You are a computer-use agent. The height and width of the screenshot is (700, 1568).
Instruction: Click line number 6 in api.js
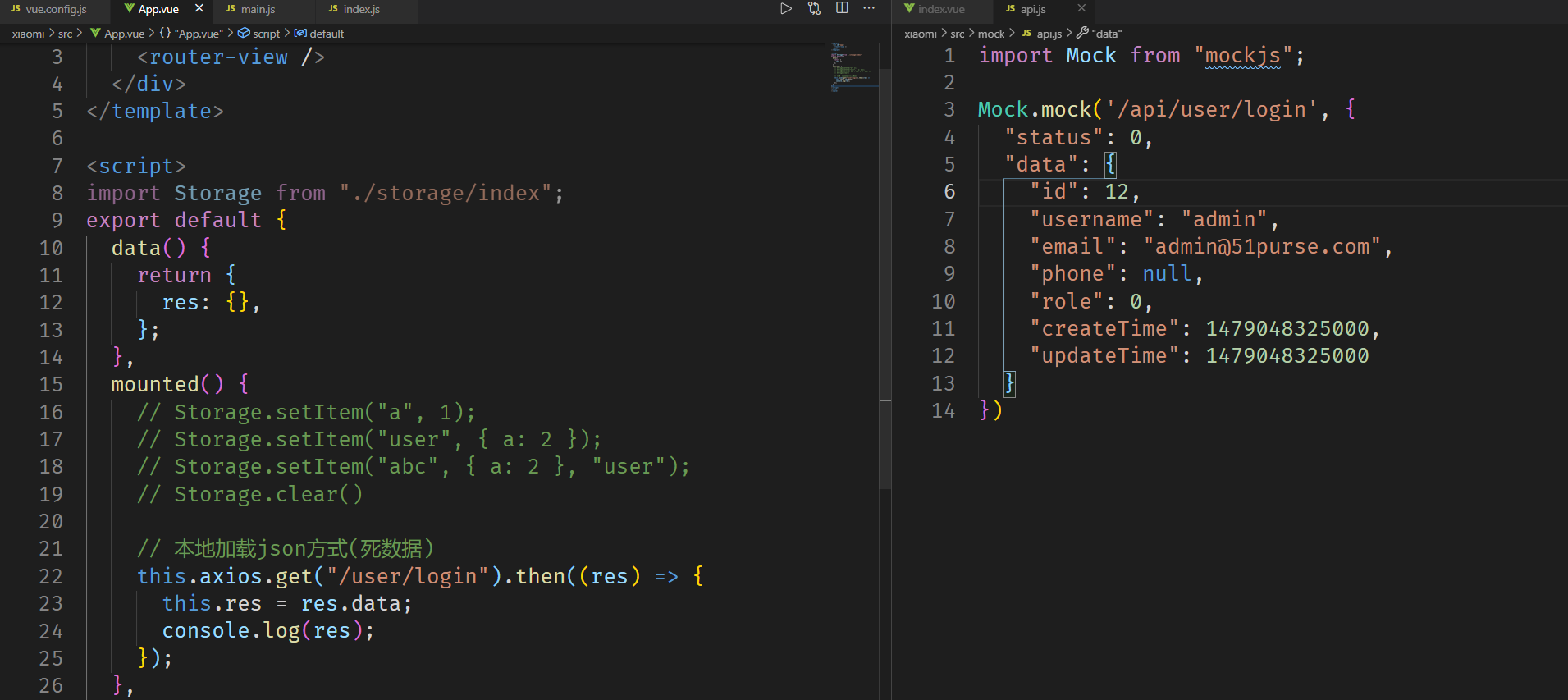tap(949, 191)
